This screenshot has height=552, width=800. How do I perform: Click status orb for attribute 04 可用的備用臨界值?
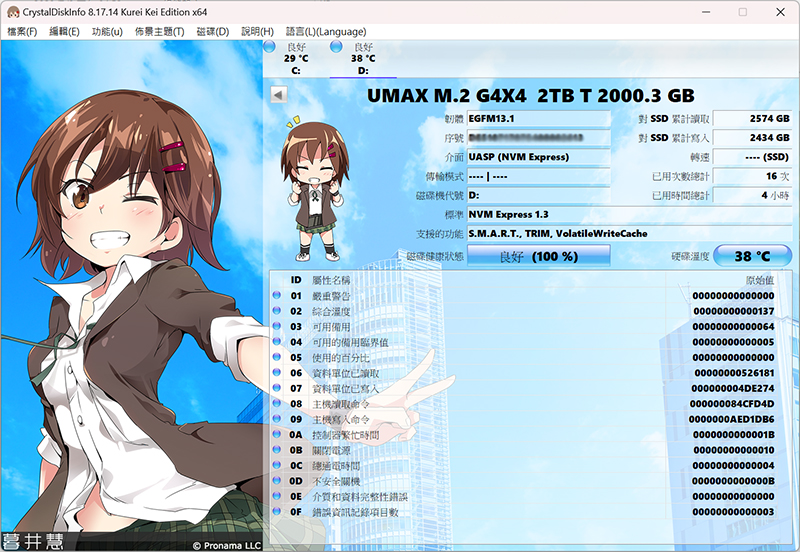(x=277, y=341)
